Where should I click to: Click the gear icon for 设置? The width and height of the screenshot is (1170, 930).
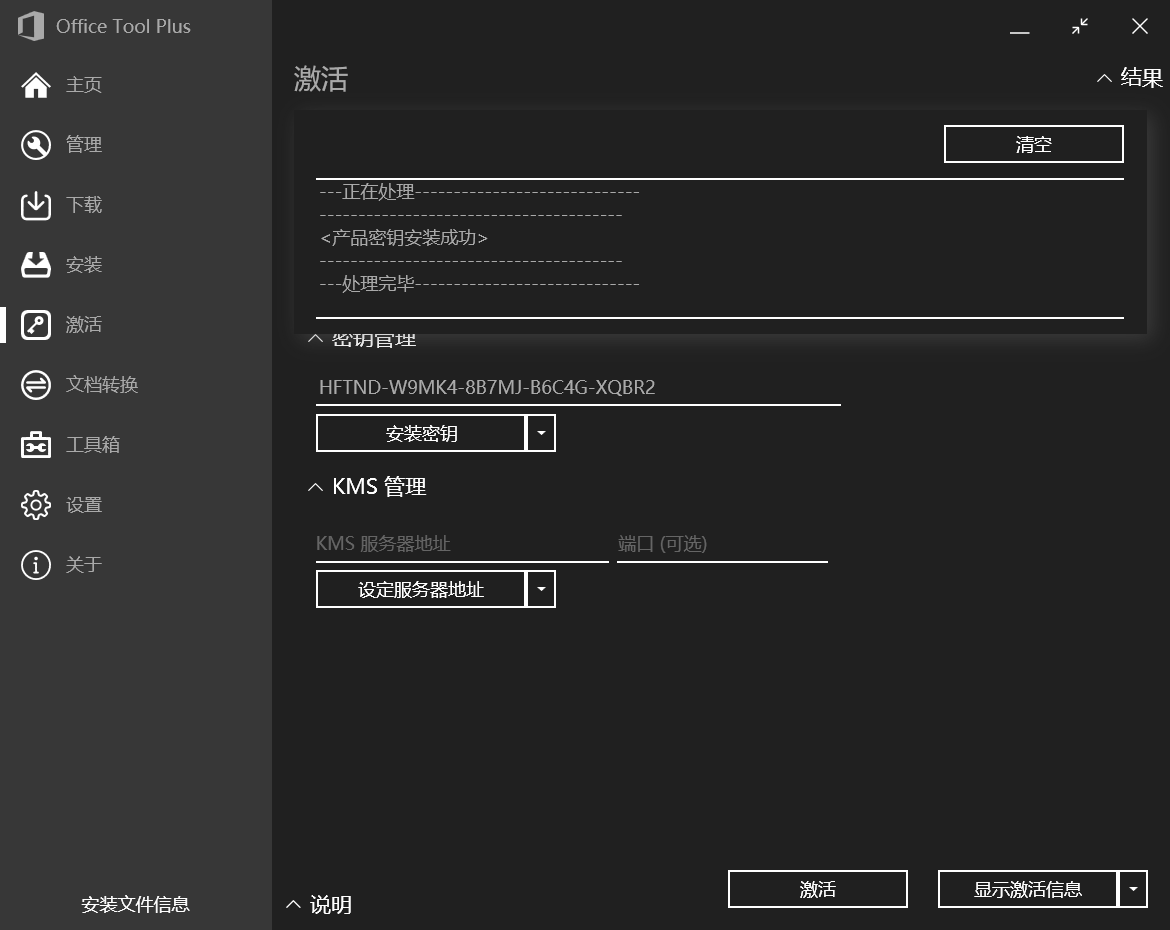point(36,505)
